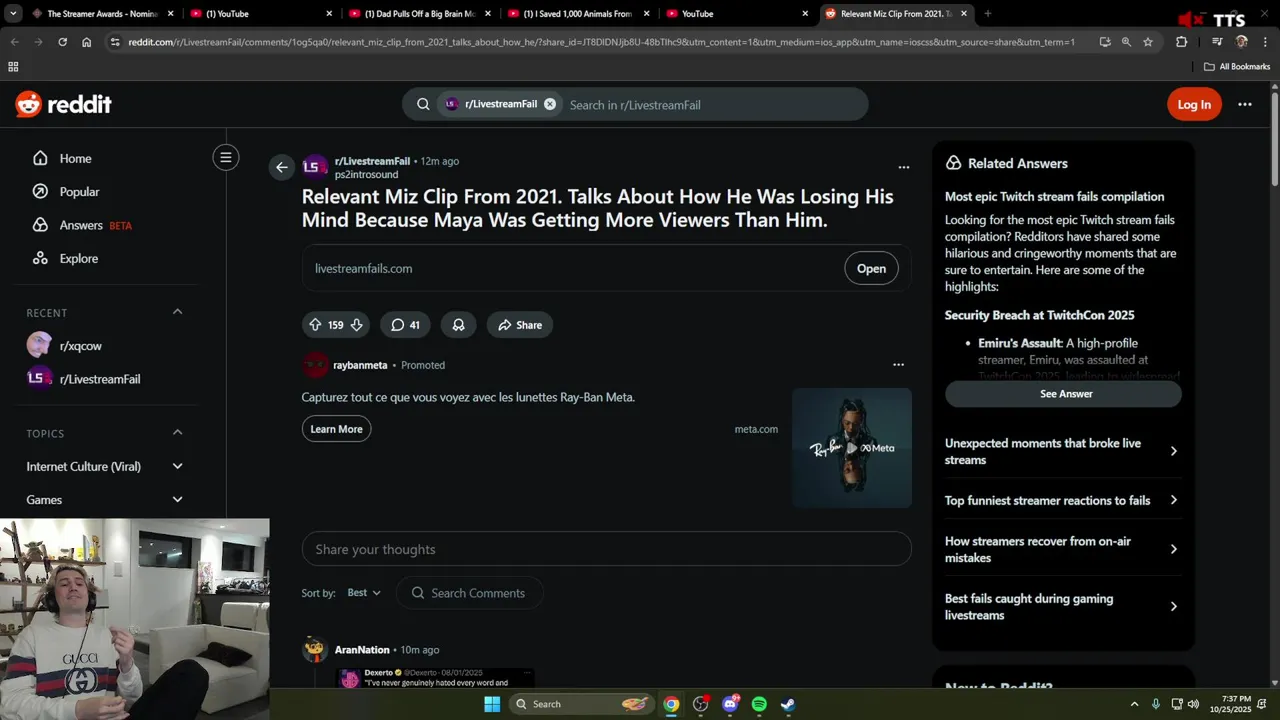The height and width of the screenshot is (720, 1280).
Task: Open Unexpected moments that broke live streams
Action: coord(1062,451)
